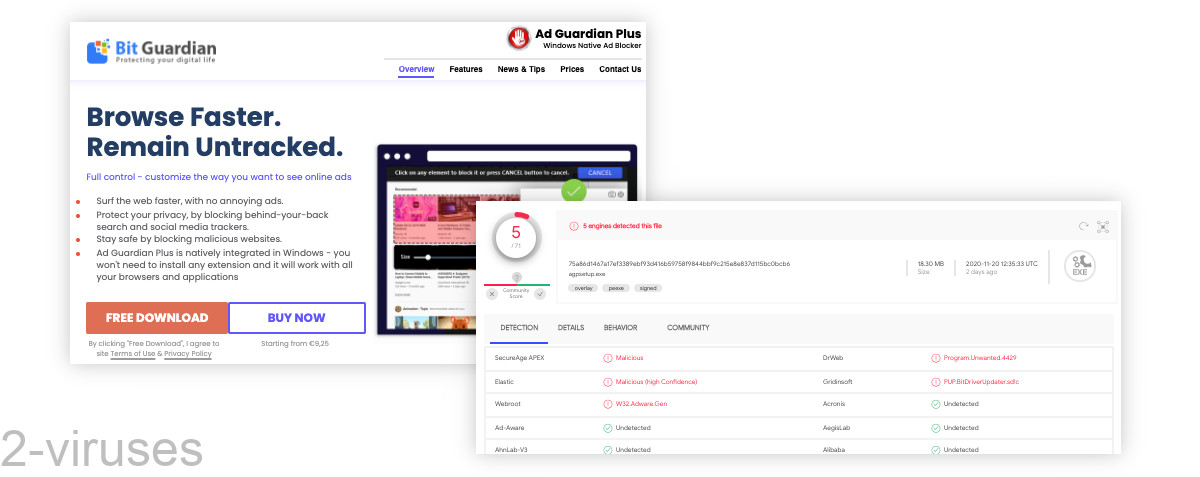Click the 'AhnLab-V3' engine name
1200x477 pixels.
point(511,450)
